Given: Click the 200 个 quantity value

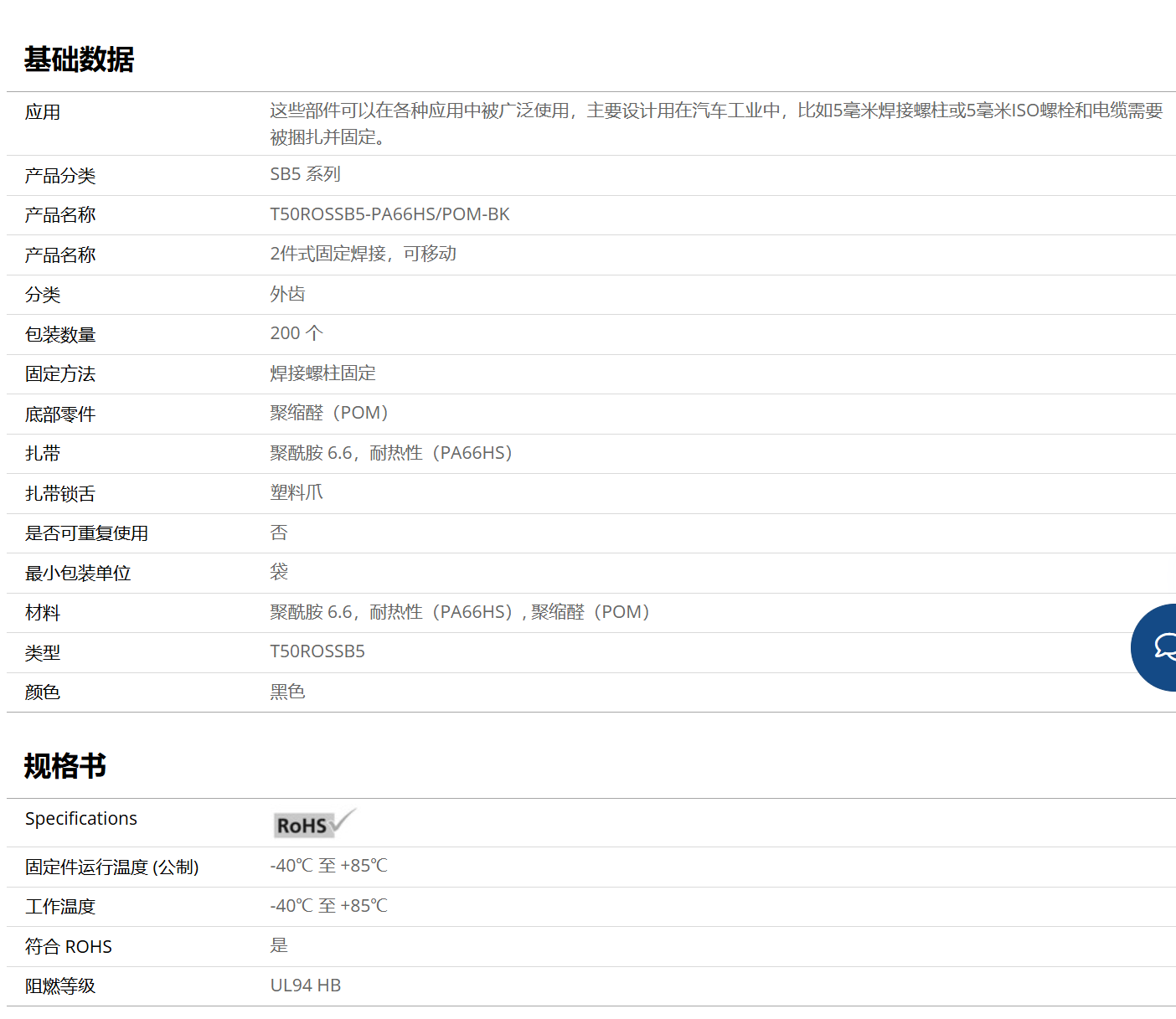Looking at the screenshot, I should (x=297, y=333).
